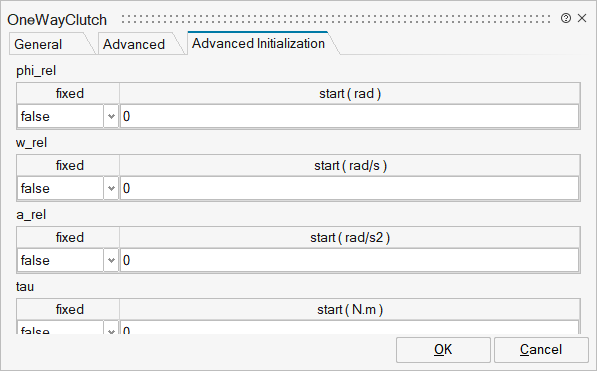
Task: Click the OK button
Action: click(443, 350)
